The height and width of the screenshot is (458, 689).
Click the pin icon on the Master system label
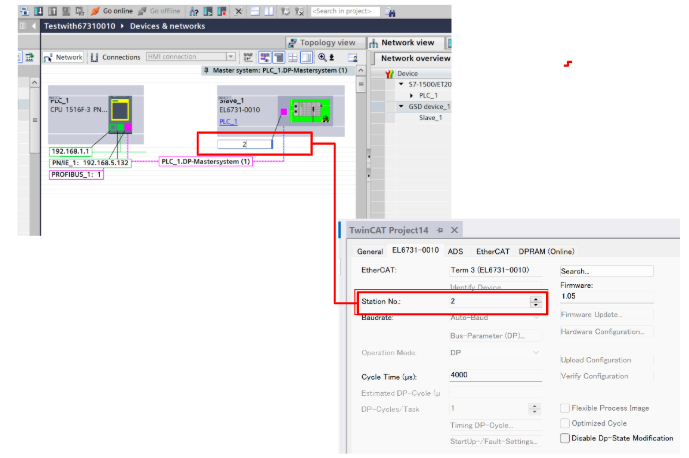tap(206, 70)
